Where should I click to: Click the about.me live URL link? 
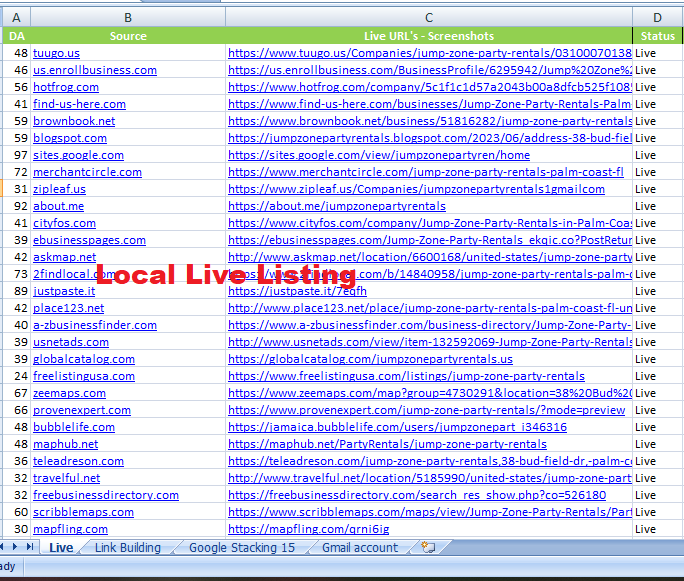point(337,206)
